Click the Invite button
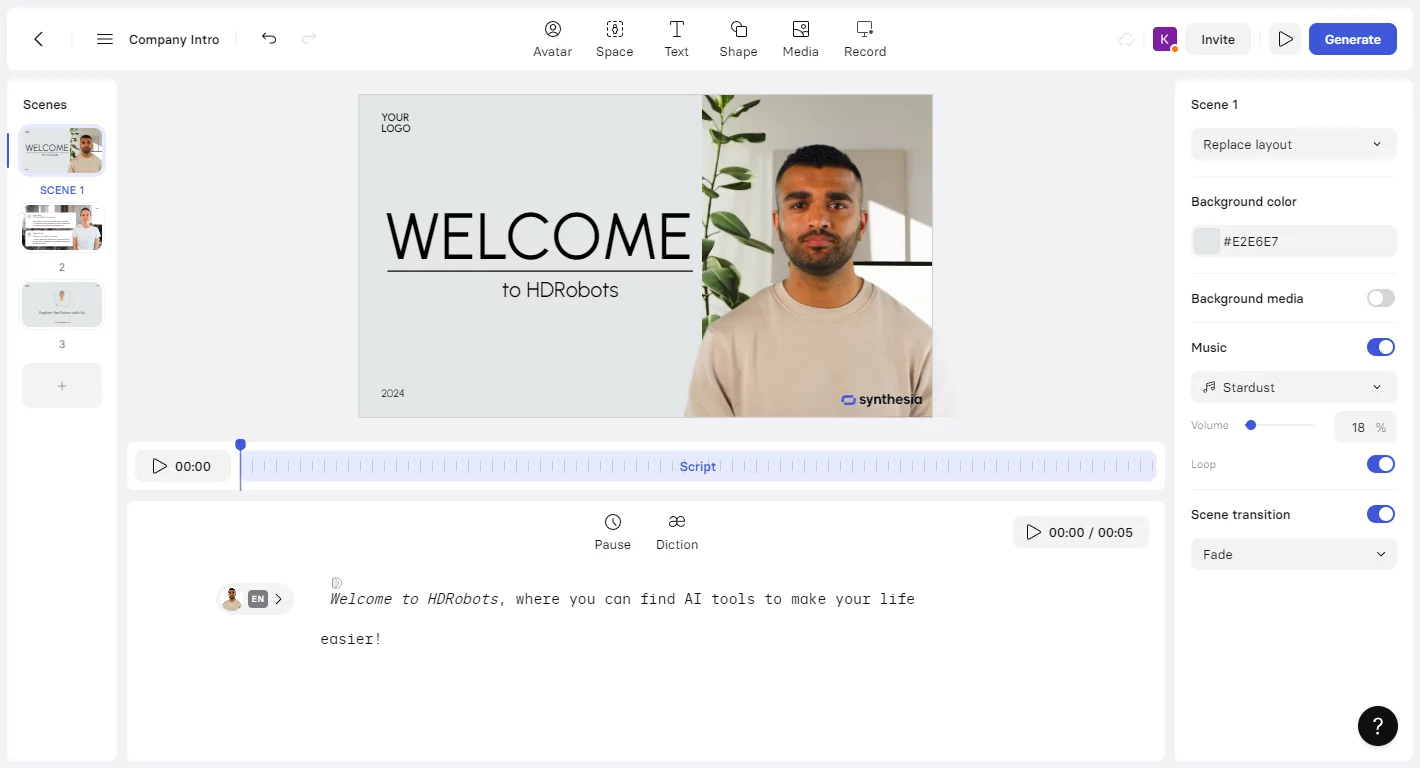The width and height of the screenshot is (1420, 768). [1217, 39]
